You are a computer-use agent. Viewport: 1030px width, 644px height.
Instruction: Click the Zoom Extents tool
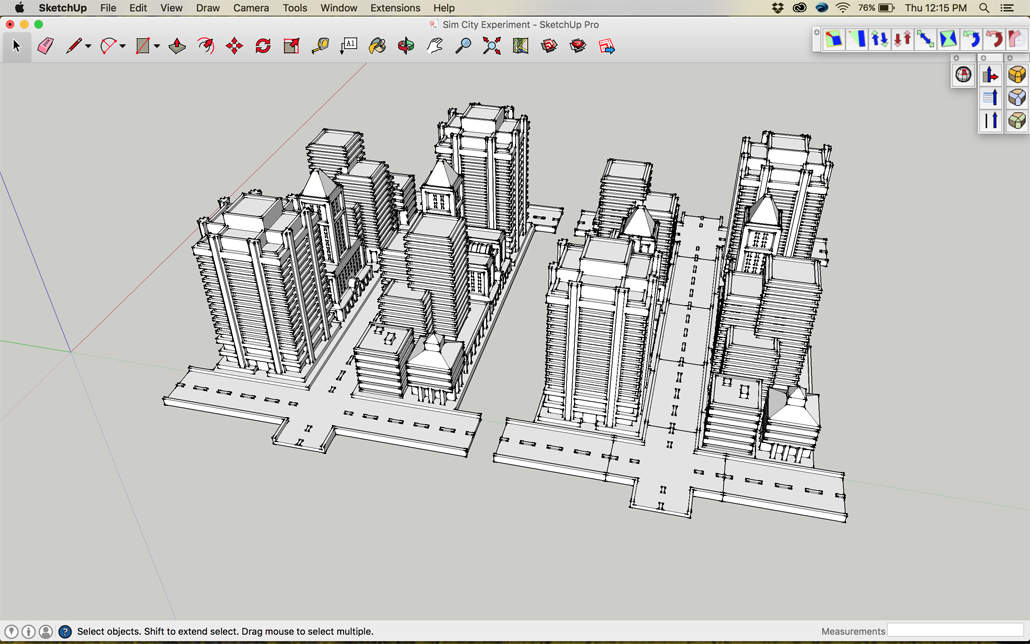492,46
